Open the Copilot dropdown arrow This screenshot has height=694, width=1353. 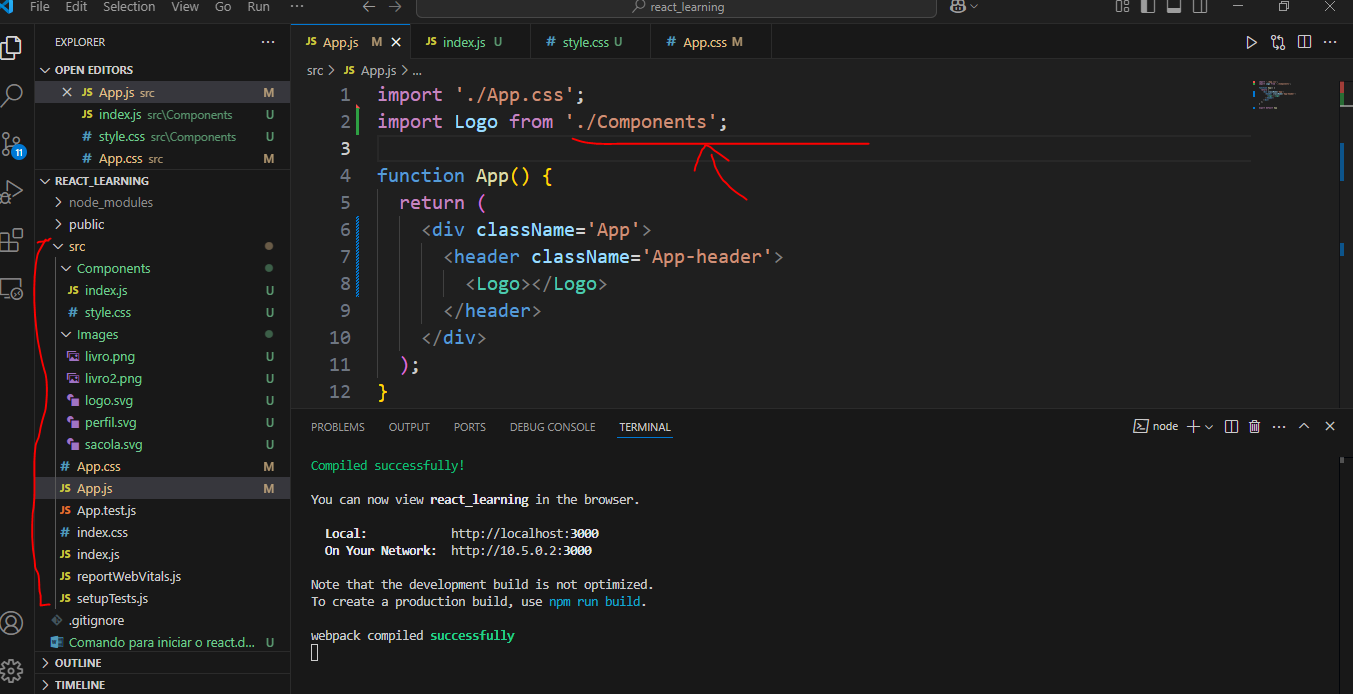(975, 7)
